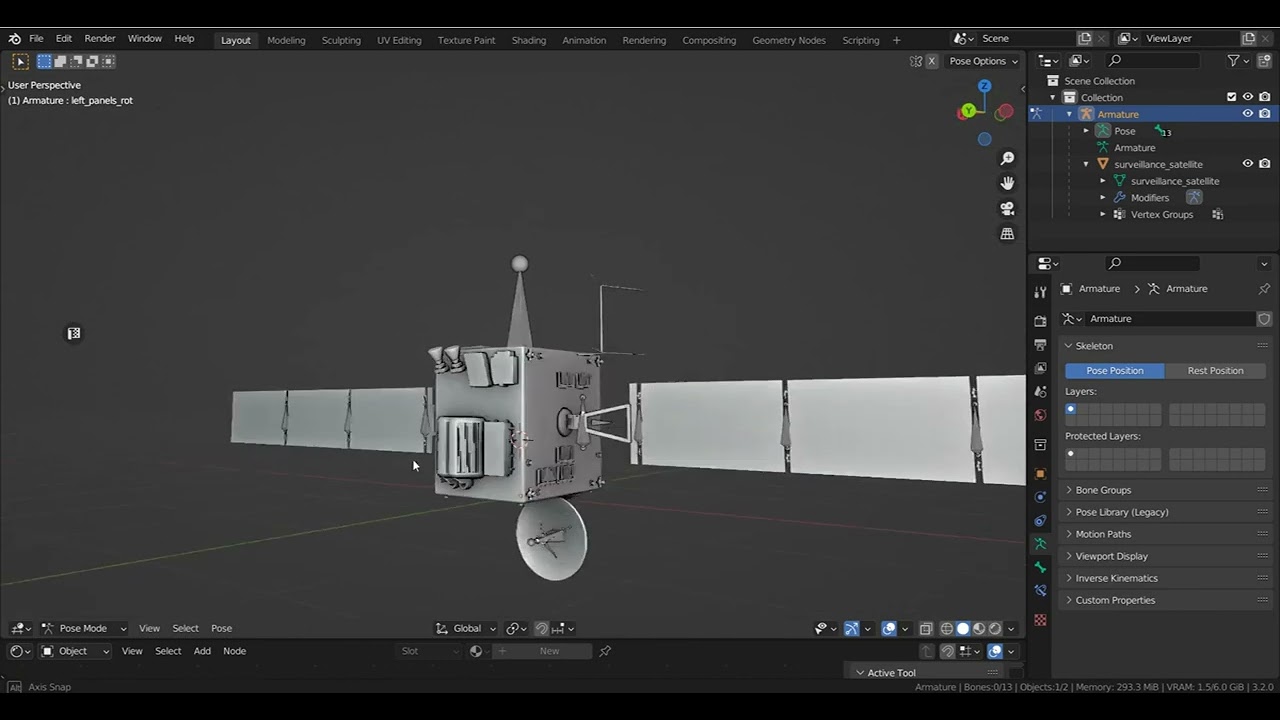Click the select box tool icon in the header
Screen dimensions: 1280x720
pyautogui.click(x=20, y=61)
